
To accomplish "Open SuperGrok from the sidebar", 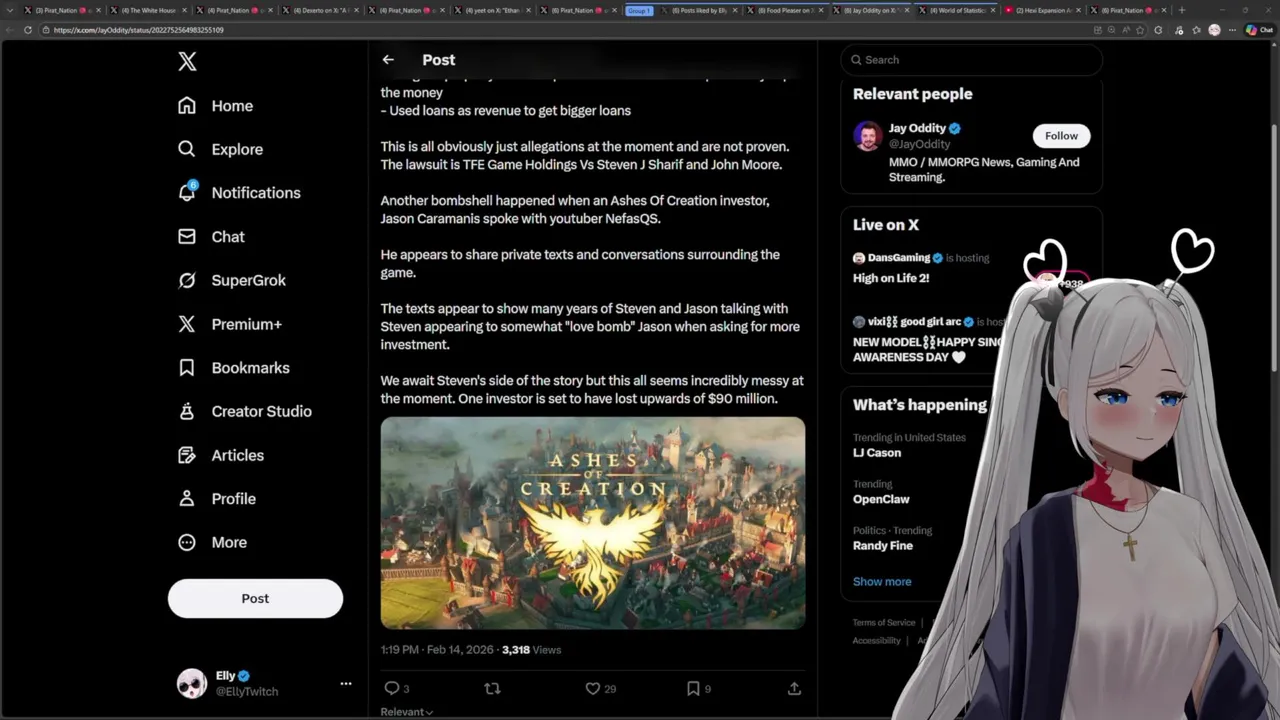I will coord(231,280).
